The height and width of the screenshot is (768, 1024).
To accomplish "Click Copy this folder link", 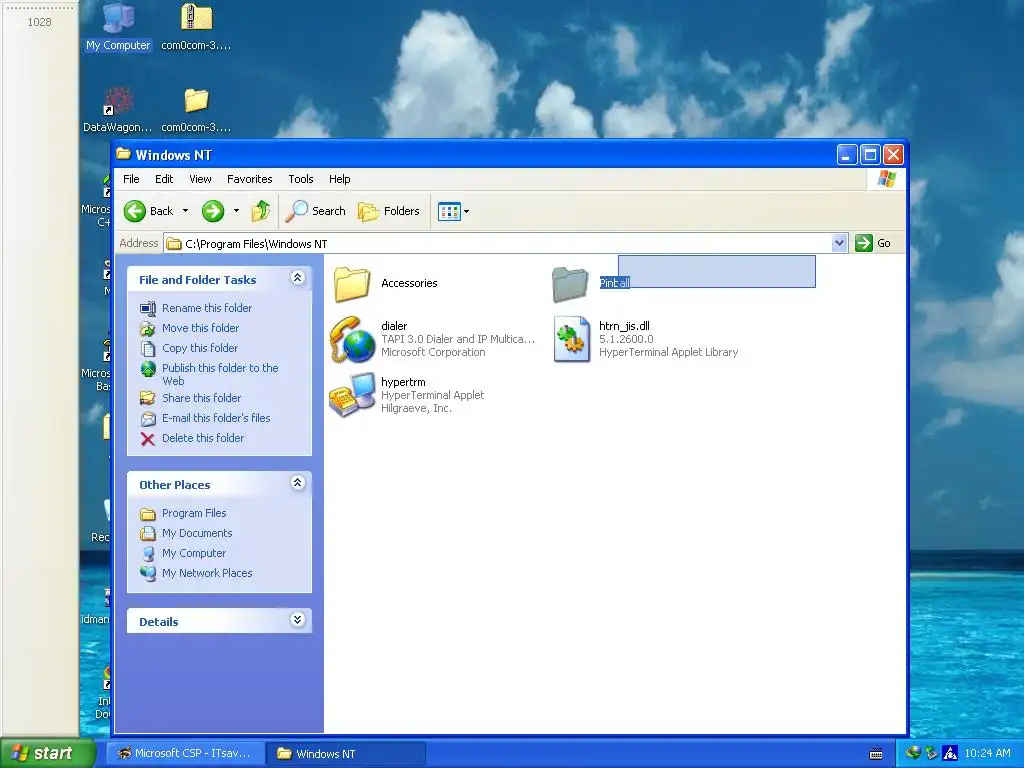I will click(x=200, y=348).
